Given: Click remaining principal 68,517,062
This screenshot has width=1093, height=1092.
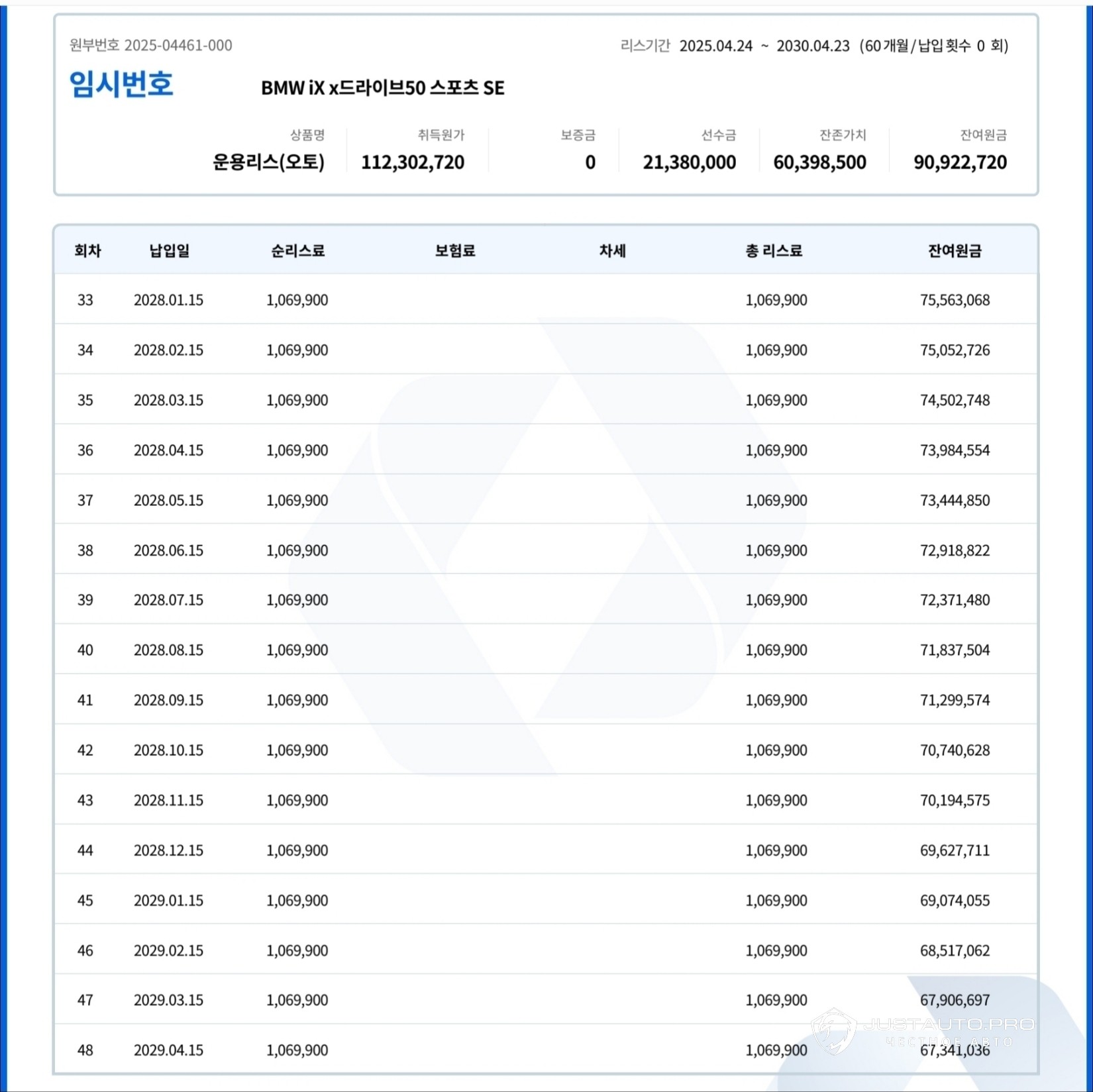Looking at the screenshot, I should (x=955, y=951).
